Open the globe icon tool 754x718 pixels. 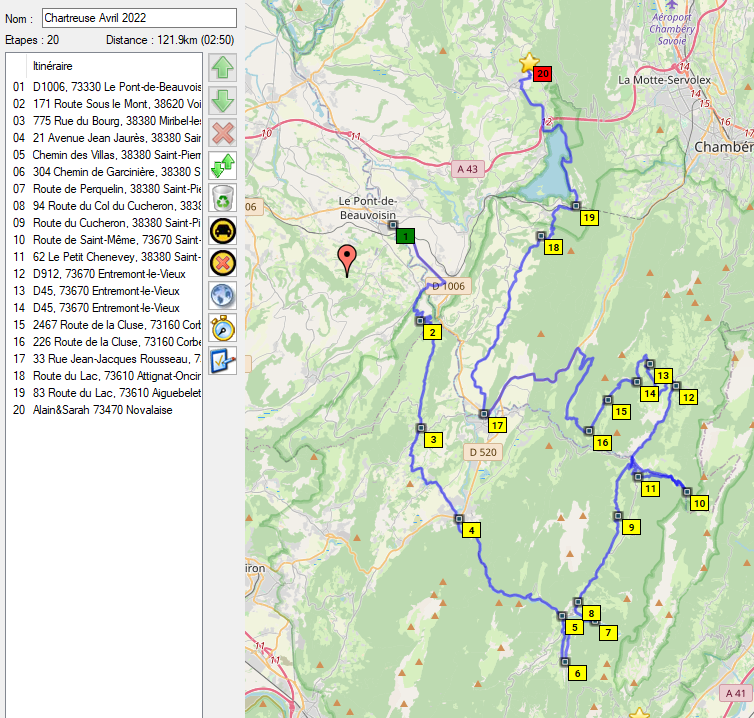tap(223, 296)
